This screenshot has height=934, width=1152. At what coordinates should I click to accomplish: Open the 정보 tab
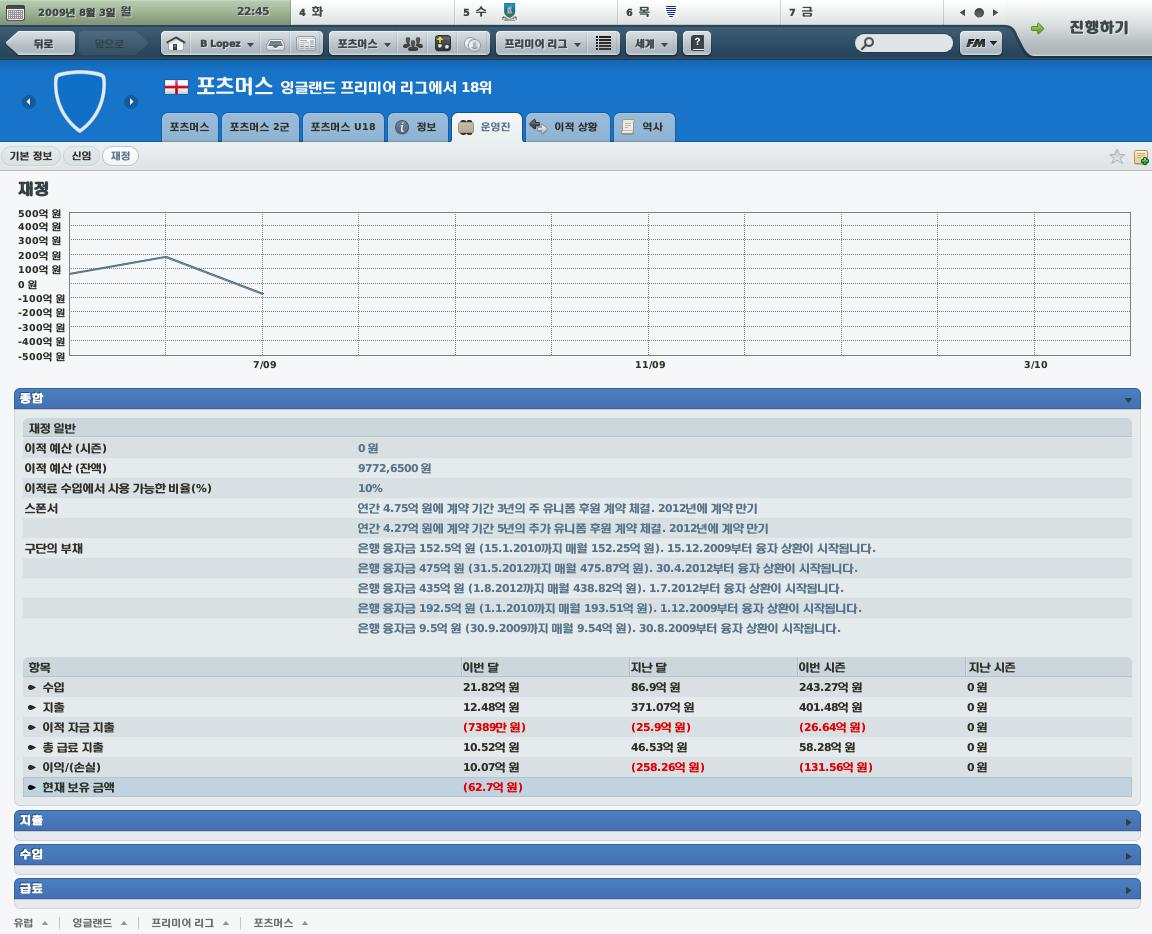417,127
